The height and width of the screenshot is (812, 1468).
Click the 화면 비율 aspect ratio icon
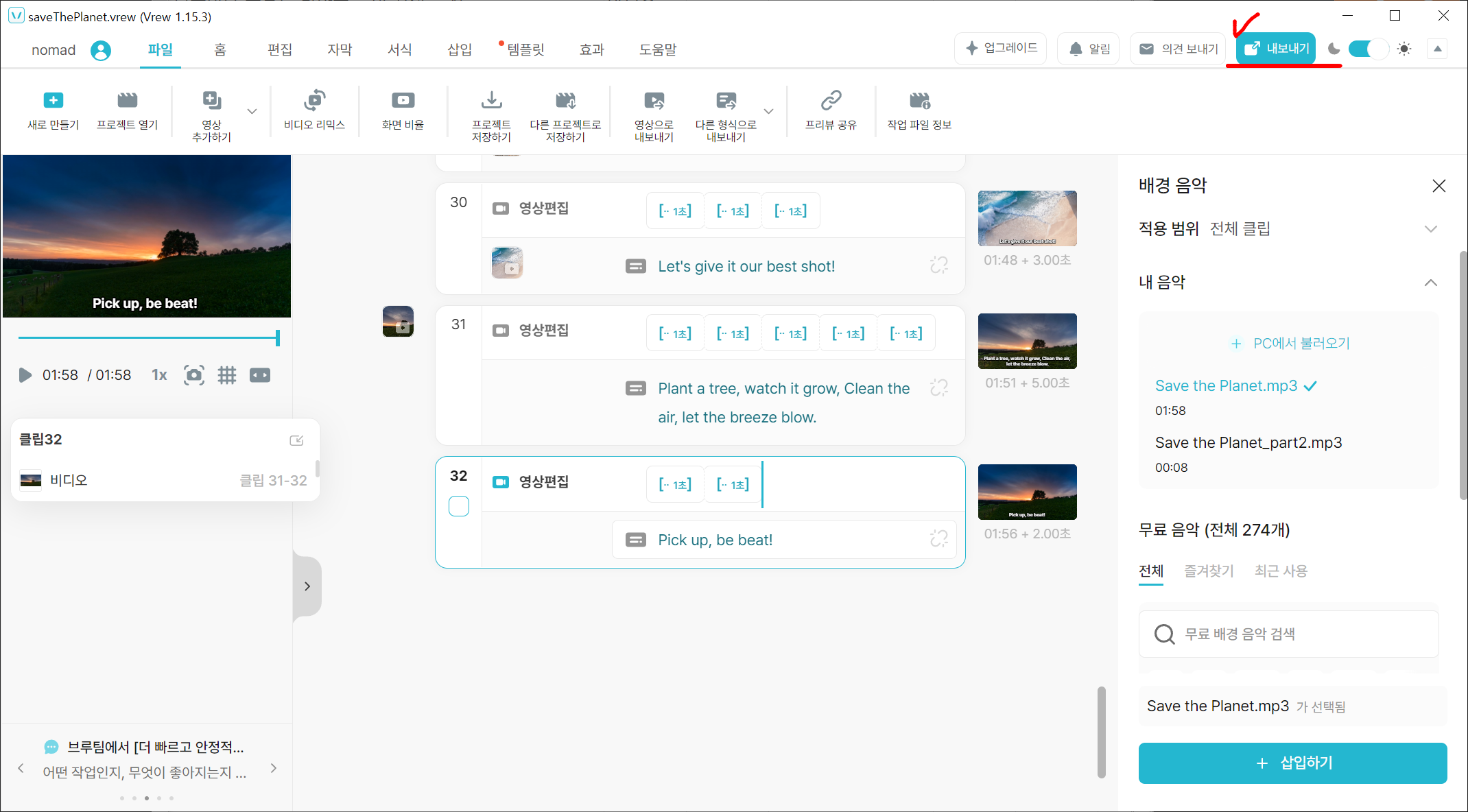tap(403, 101)
